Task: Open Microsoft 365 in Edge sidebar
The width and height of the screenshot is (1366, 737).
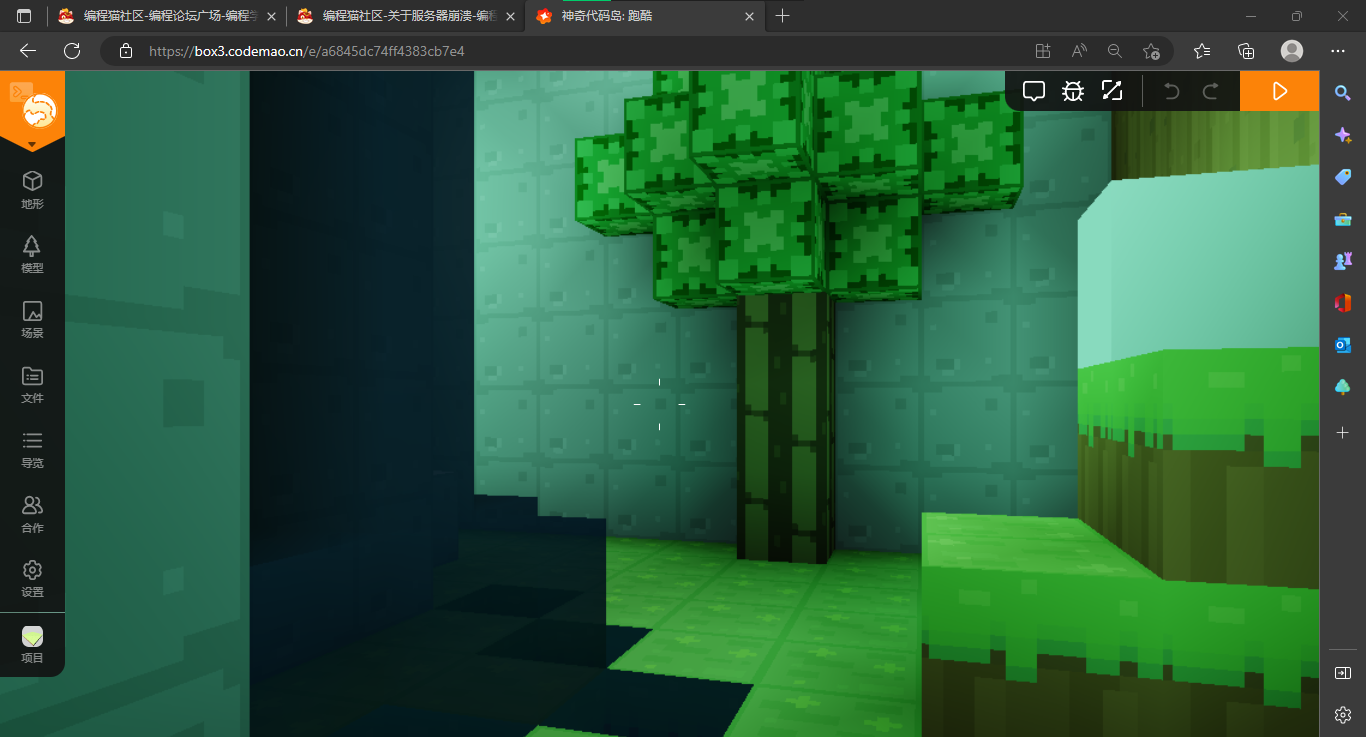Action: click(x=1343, y=303)
